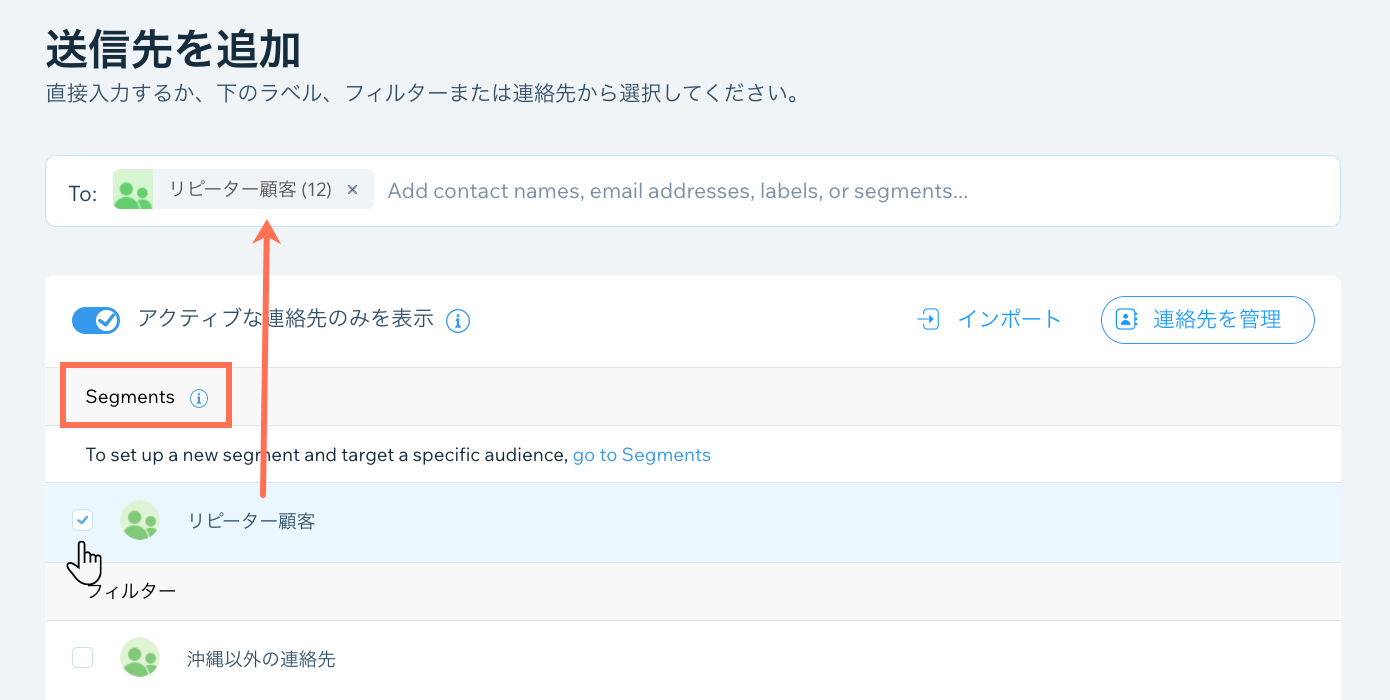Click the アクティブな連絡先のみを表示 label

286,319
